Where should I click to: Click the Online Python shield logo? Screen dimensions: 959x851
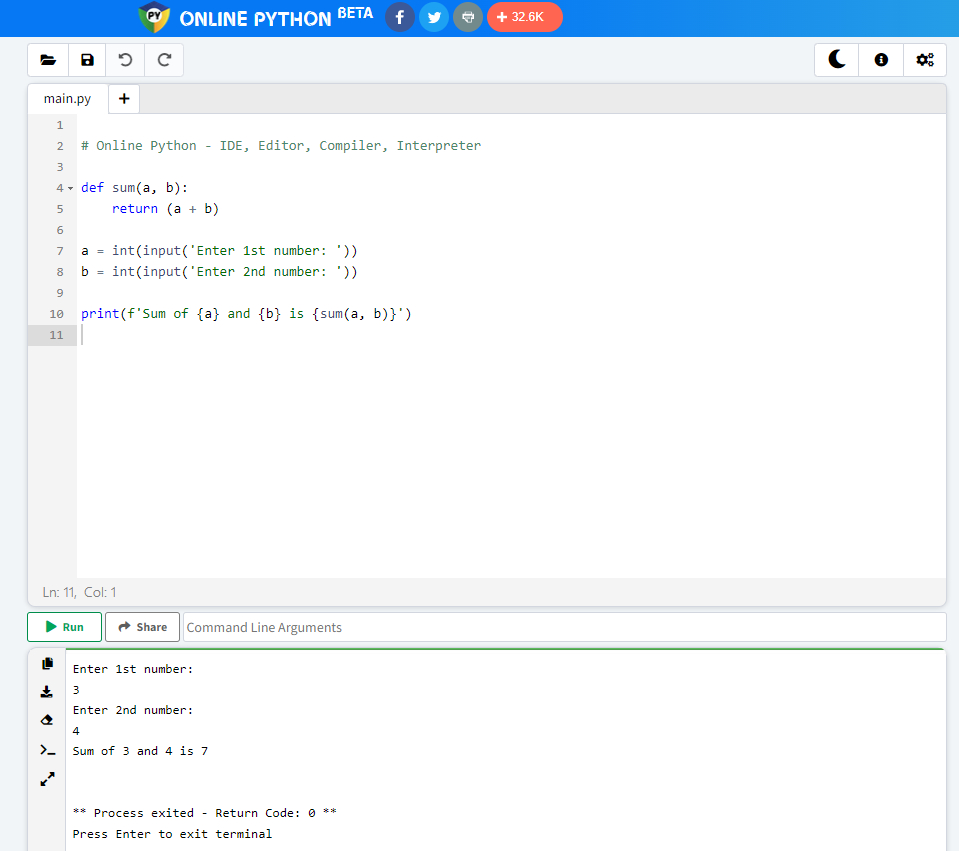[x=154, y=17]
